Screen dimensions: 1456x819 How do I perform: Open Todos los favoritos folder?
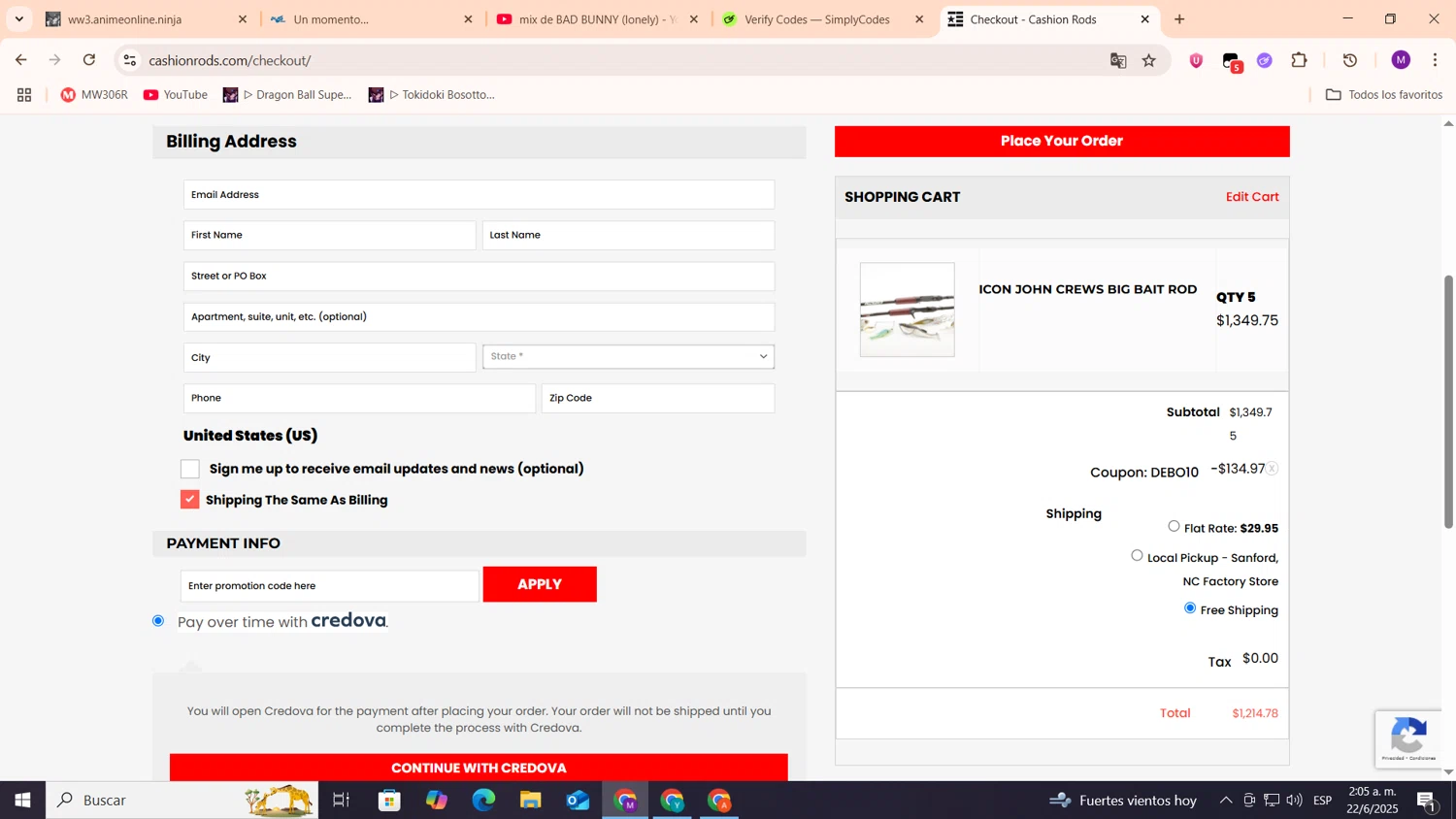click(1384, 94)
